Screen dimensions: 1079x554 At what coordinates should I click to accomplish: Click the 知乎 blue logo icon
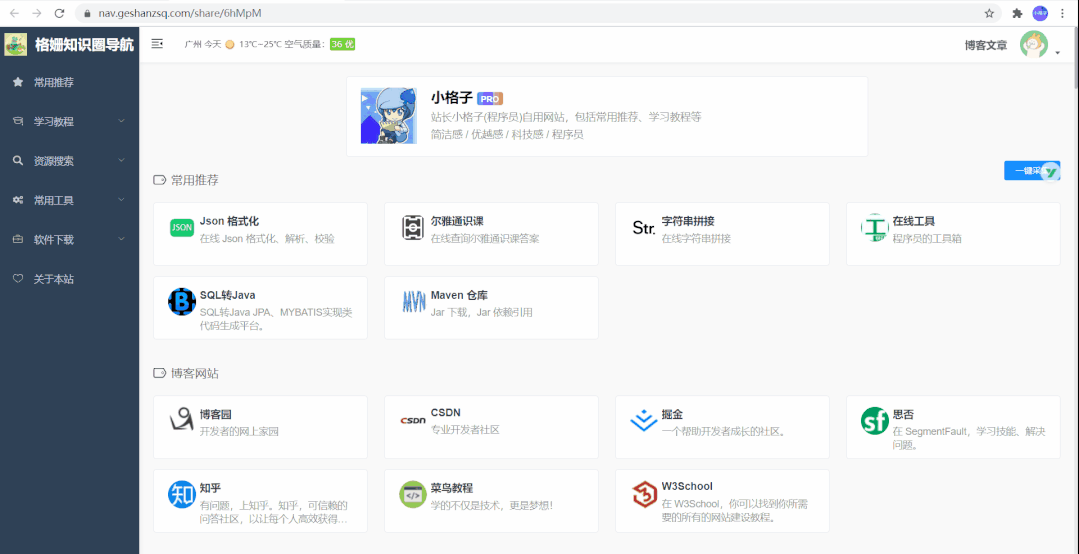click(182, 494)
